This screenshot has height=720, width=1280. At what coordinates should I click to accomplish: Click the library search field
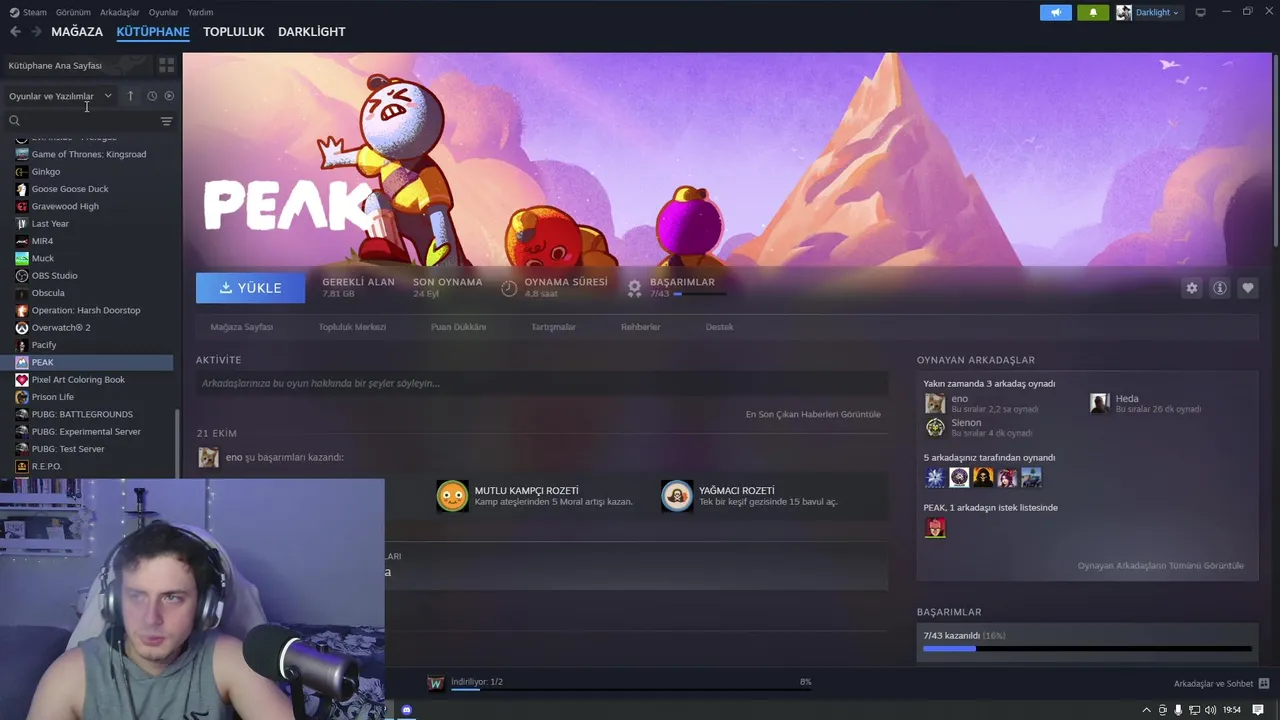(88, 121)
